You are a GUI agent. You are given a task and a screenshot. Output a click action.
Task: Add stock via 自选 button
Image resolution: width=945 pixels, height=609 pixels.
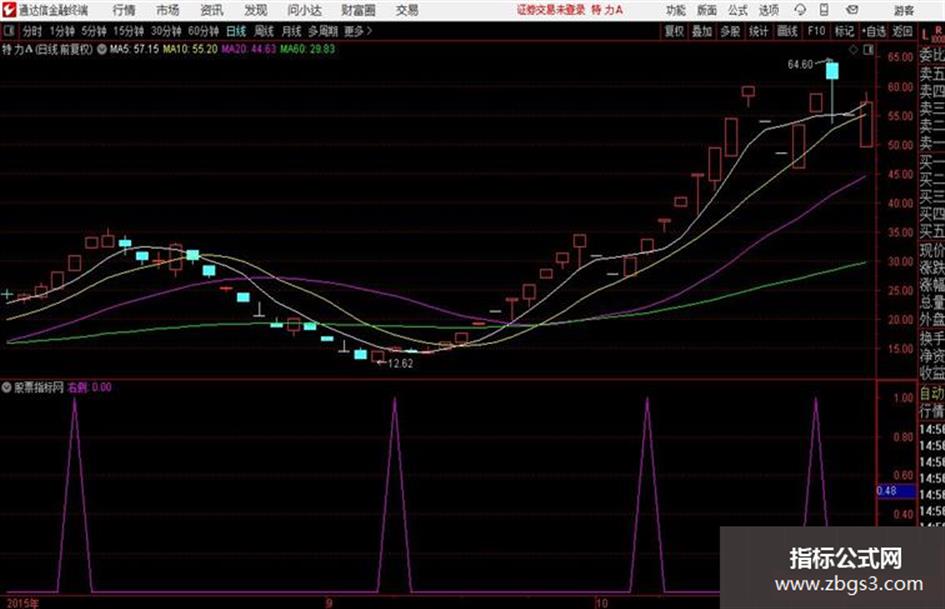[x=873, y=31]
